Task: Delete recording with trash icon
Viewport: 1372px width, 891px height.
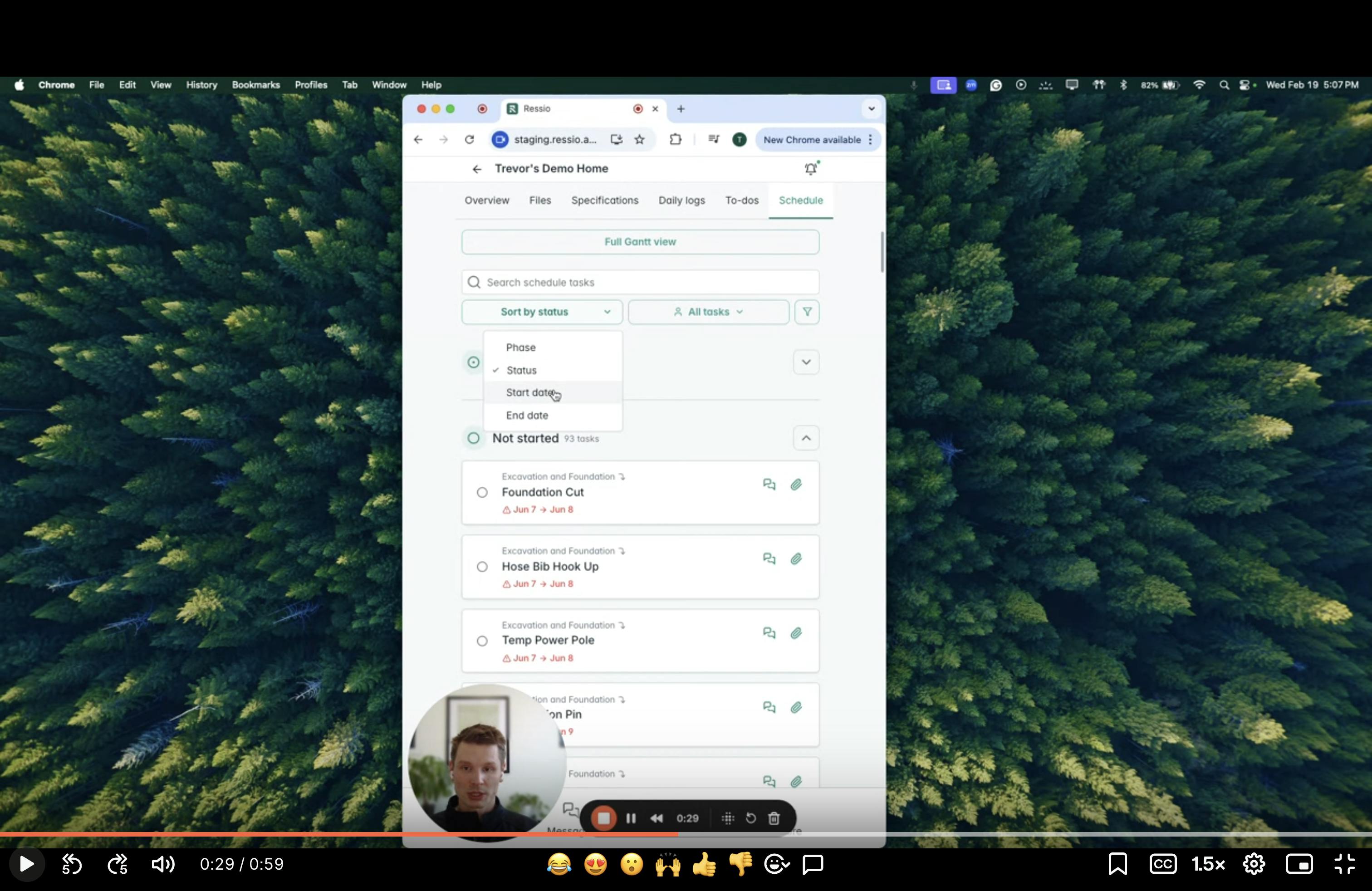Action: 774,818
